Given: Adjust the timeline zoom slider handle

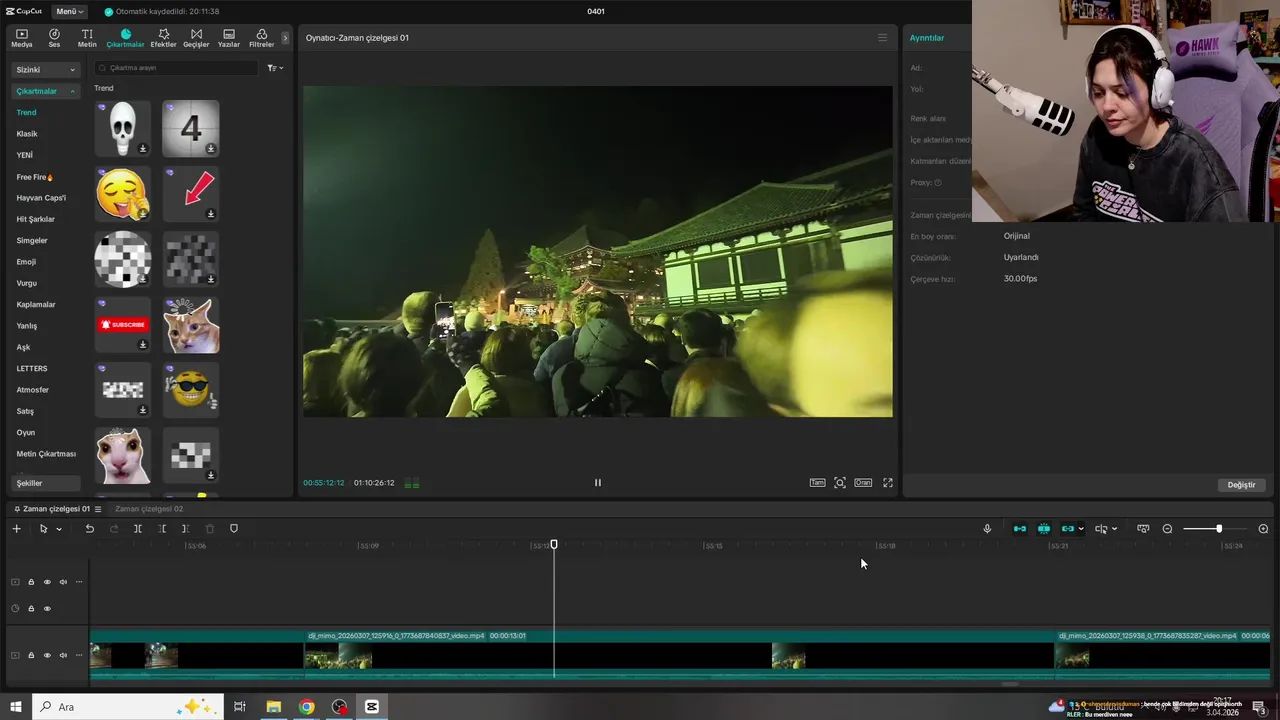Looking at the screenshot, I should click(1219, 529).
